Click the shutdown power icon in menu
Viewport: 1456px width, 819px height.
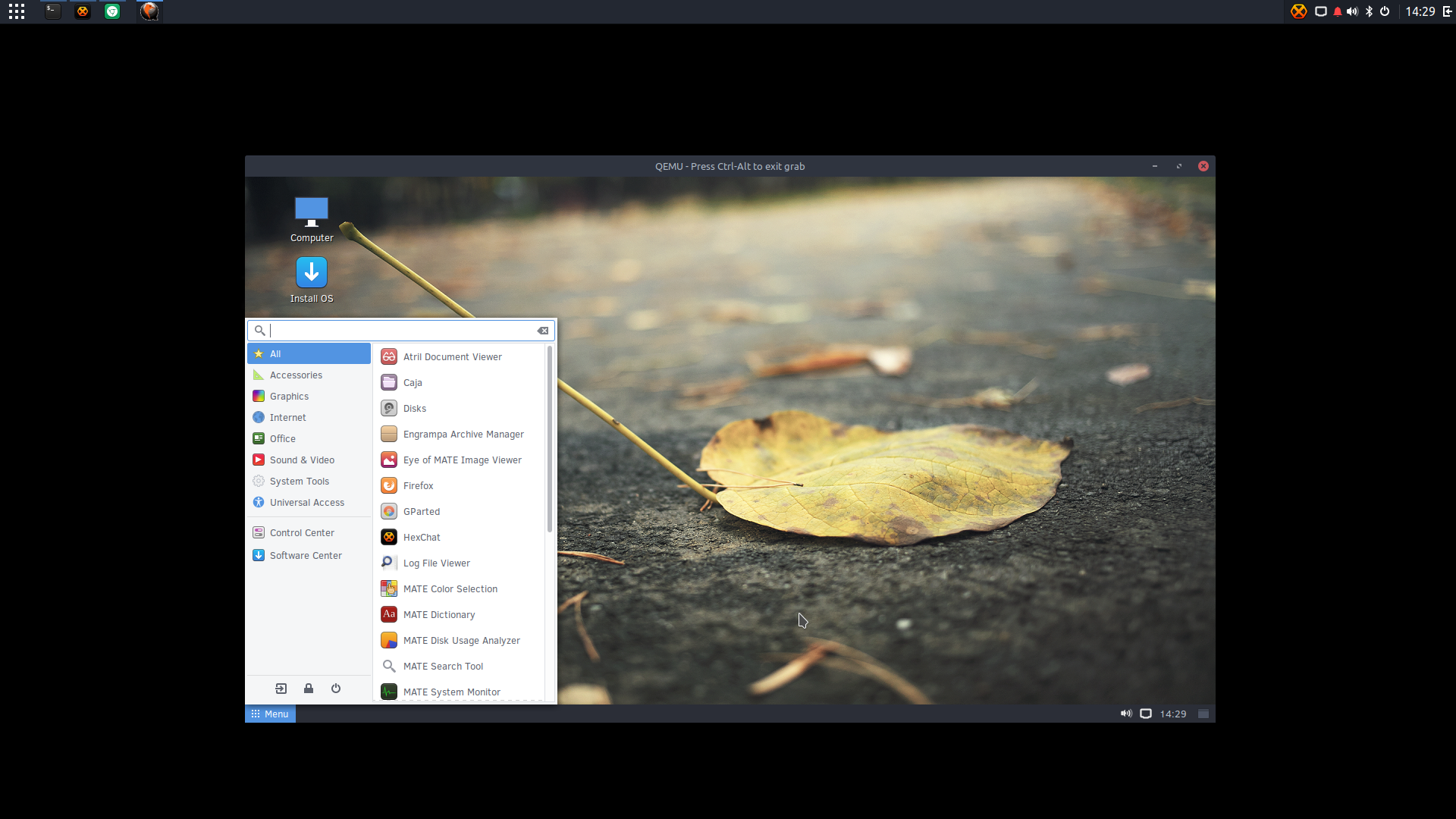pos(336,689)
